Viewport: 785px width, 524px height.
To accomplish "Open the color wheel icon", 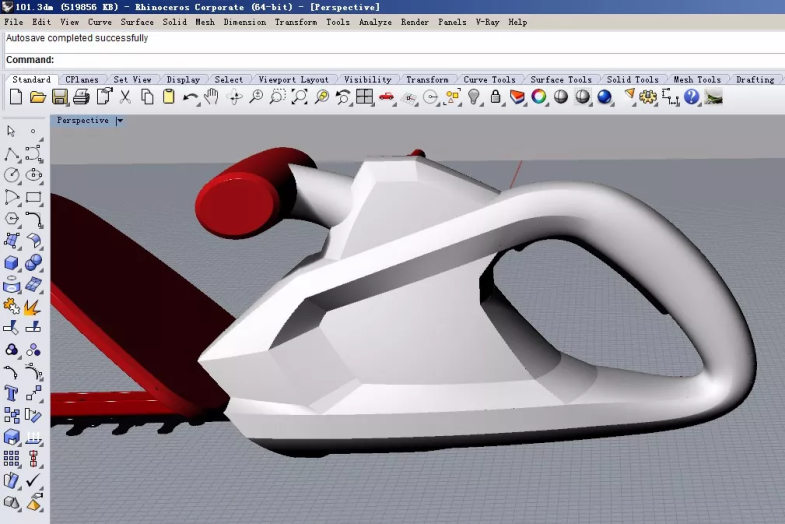I will [x=539, y=97].
